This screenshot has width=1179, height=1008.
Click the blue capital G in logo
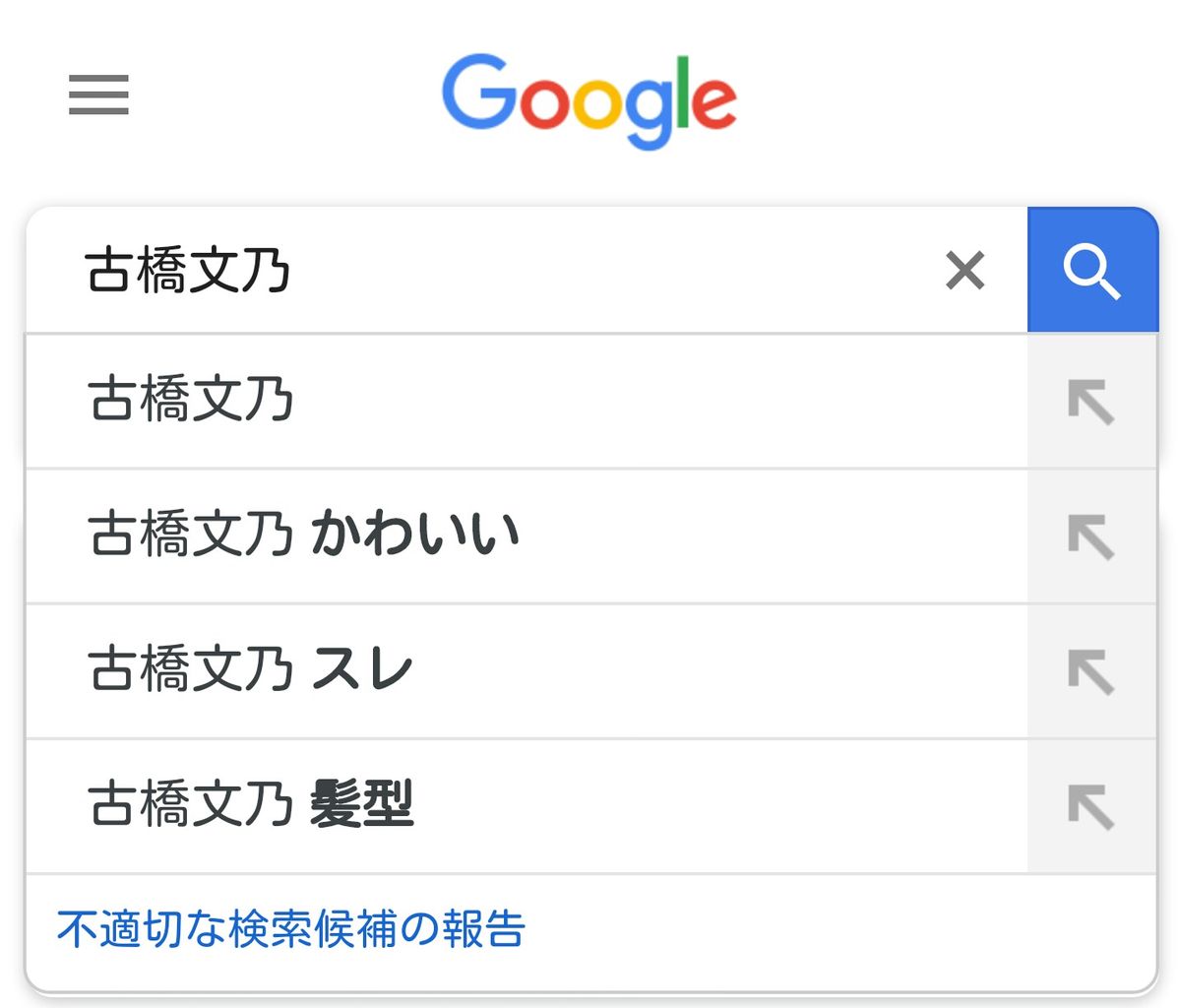point(480,93)
